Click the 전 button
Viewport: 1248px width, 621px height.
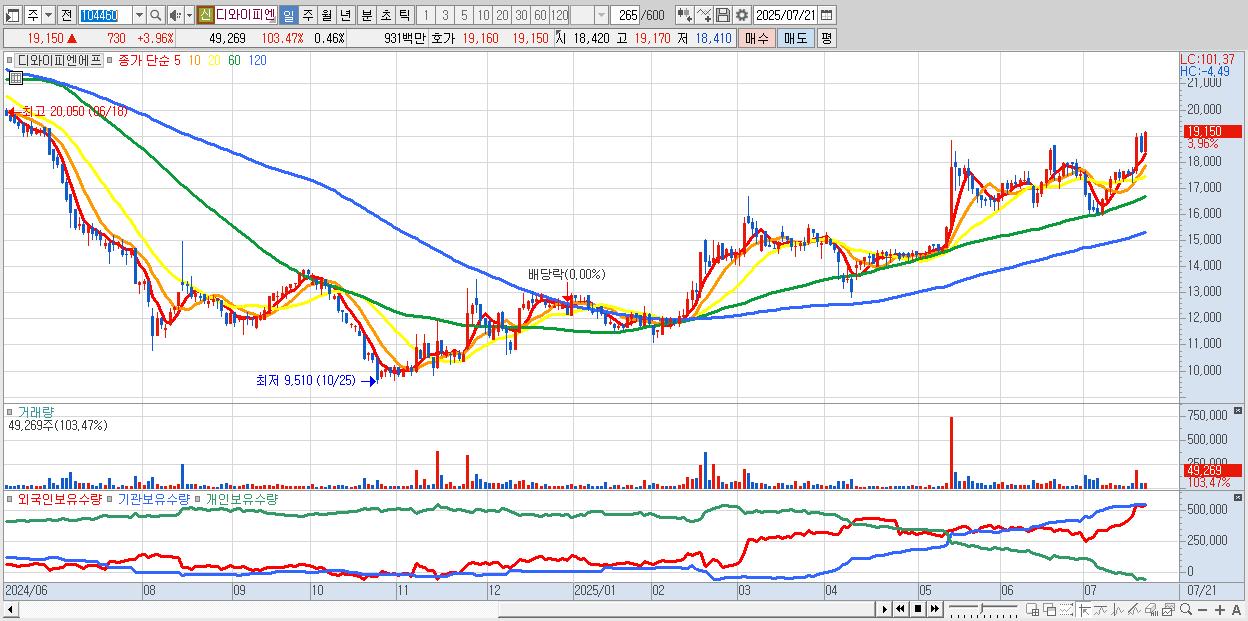(66, 15)
